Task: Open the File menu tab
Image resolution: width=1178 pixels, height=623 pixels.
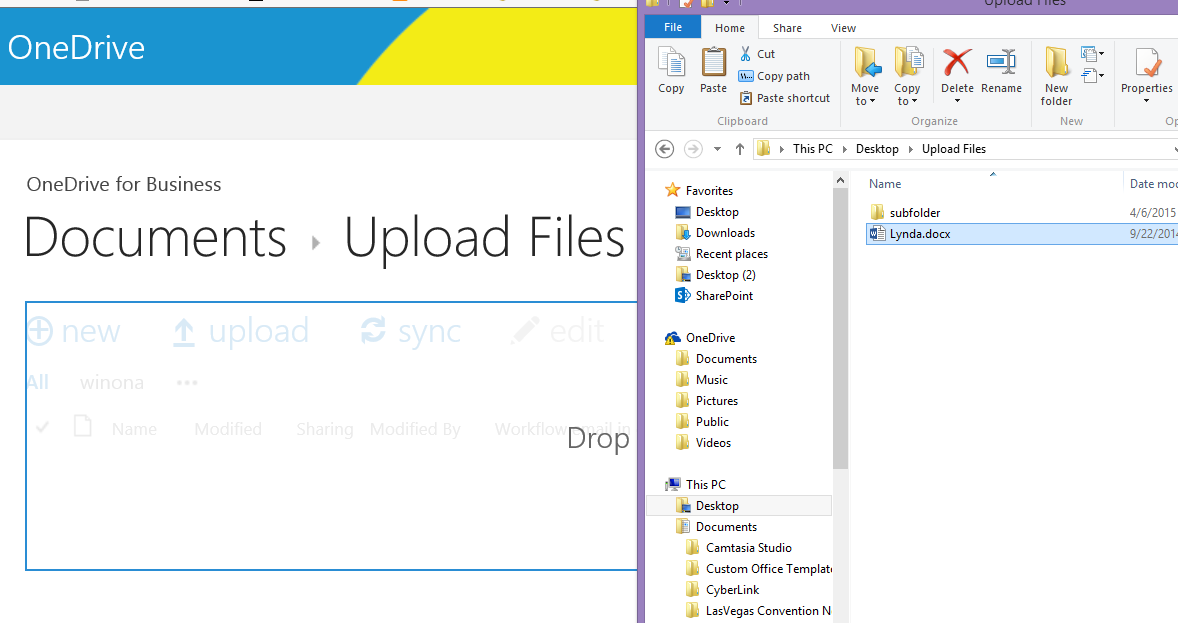Action: click(673, 28)
